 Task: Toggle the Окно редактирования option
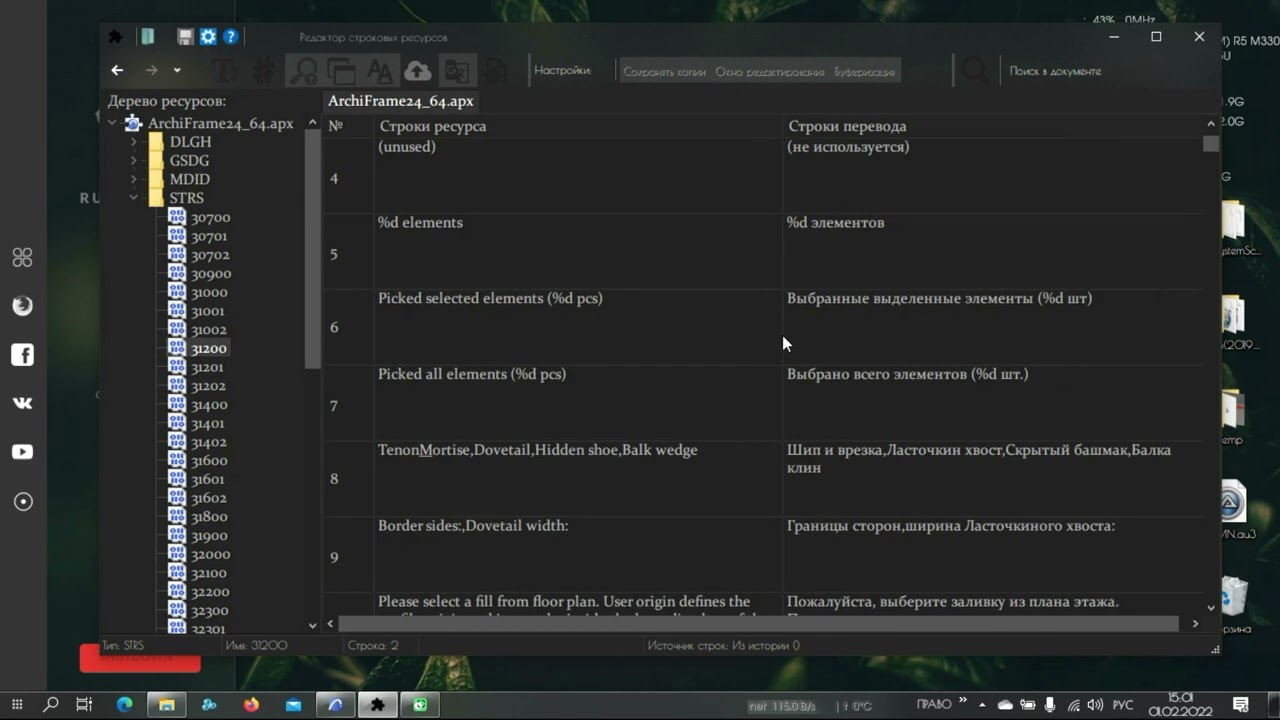(x=770, y=72)
